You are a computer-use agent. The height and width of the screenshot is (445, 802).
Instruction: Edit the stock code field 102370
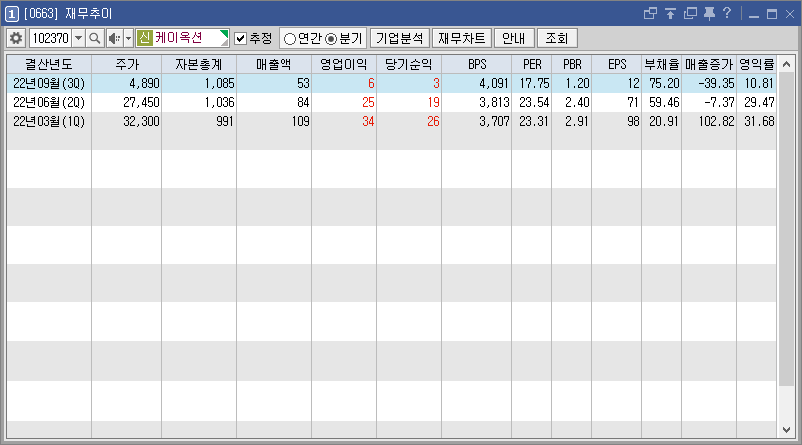pos(51,38)
